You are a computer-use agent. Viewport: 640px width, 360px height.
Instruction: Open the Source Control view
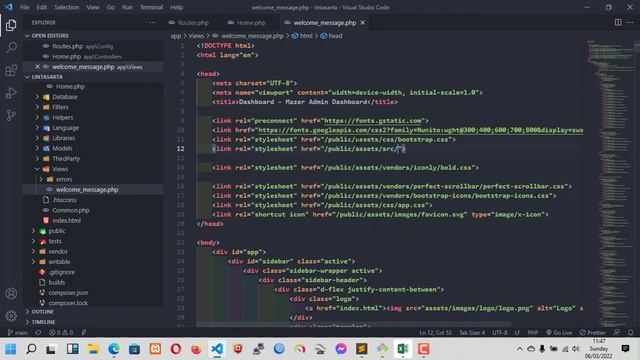pos(11,116)
